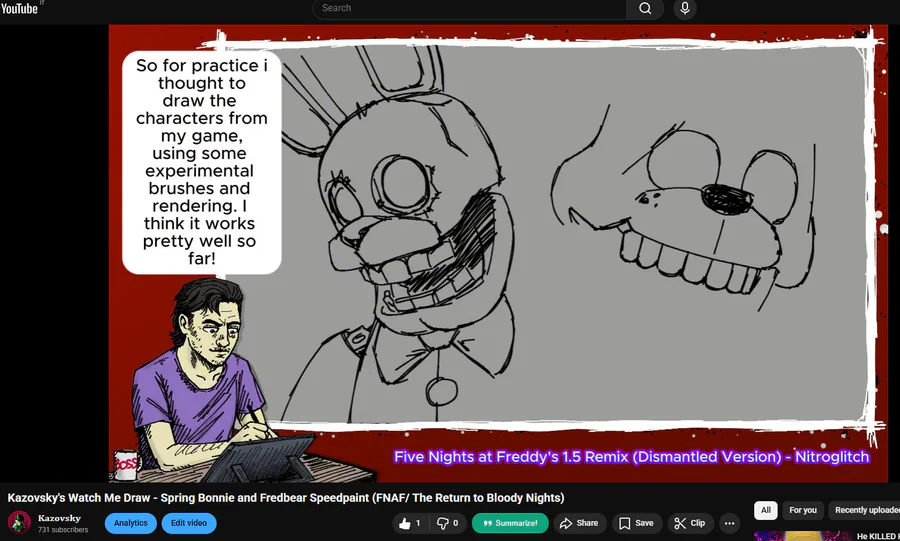Open video Analytics
This screenshot has height=541, width=900.
tap(130, 523)
